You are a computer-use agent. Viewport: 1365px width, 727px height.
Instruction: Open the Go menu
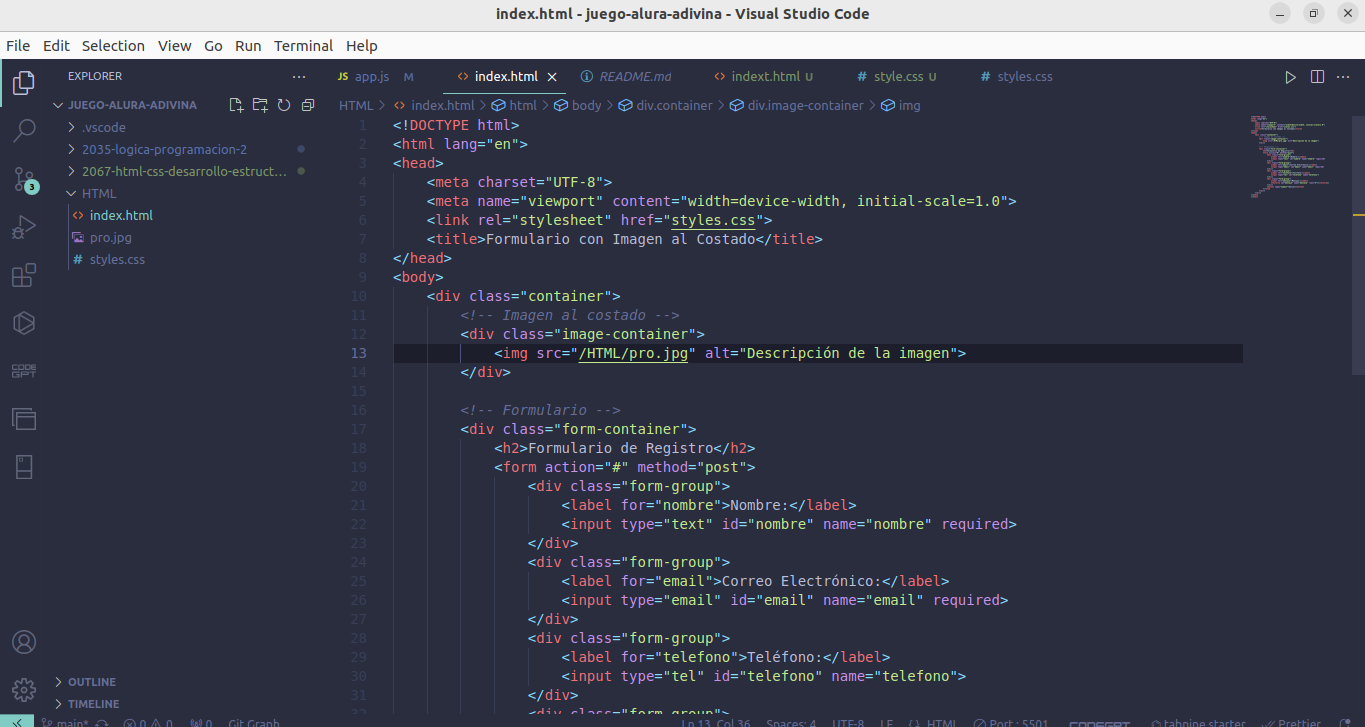click(213, 46)
